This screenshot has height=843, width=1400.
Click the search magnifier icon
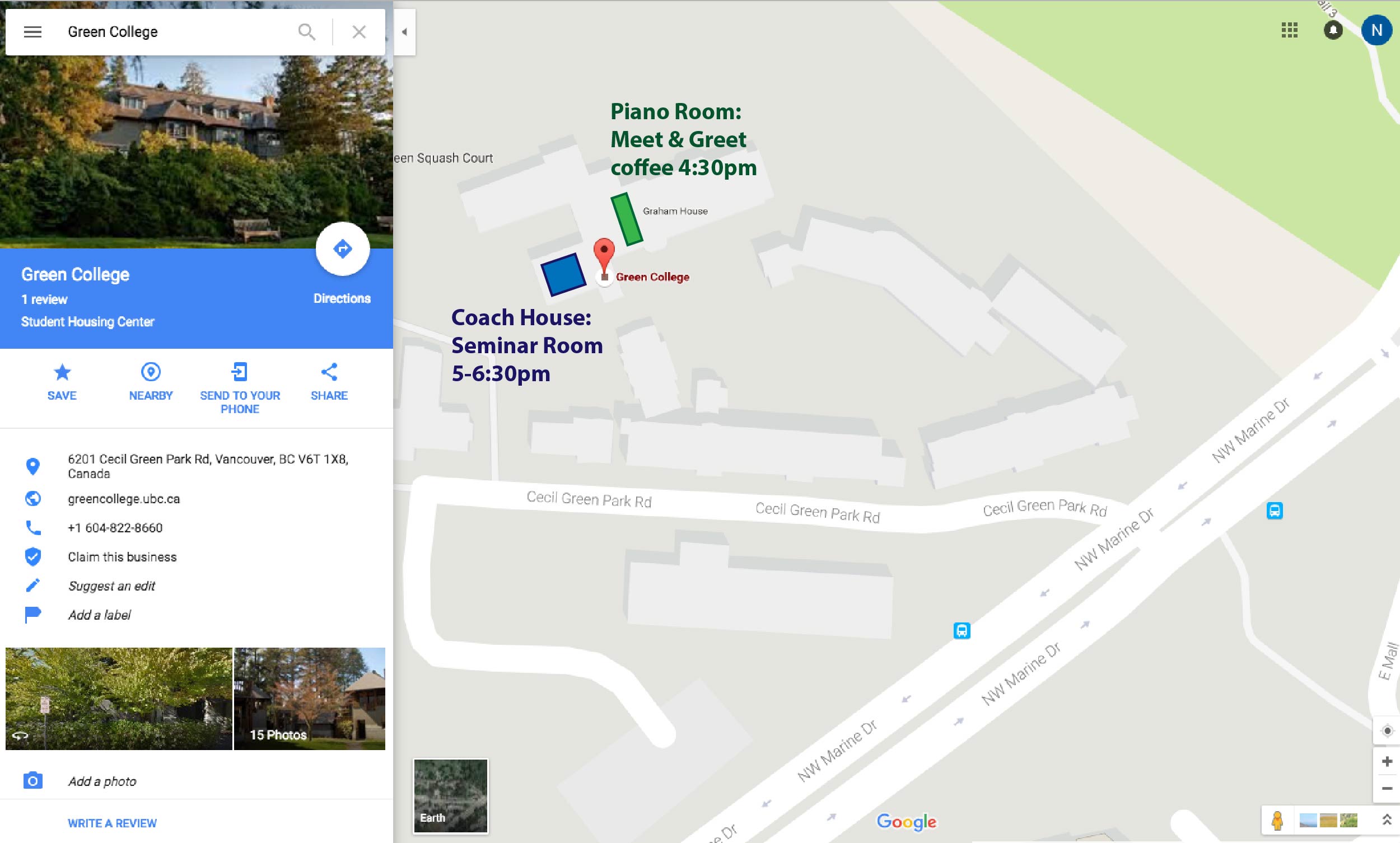click(306, 32)
